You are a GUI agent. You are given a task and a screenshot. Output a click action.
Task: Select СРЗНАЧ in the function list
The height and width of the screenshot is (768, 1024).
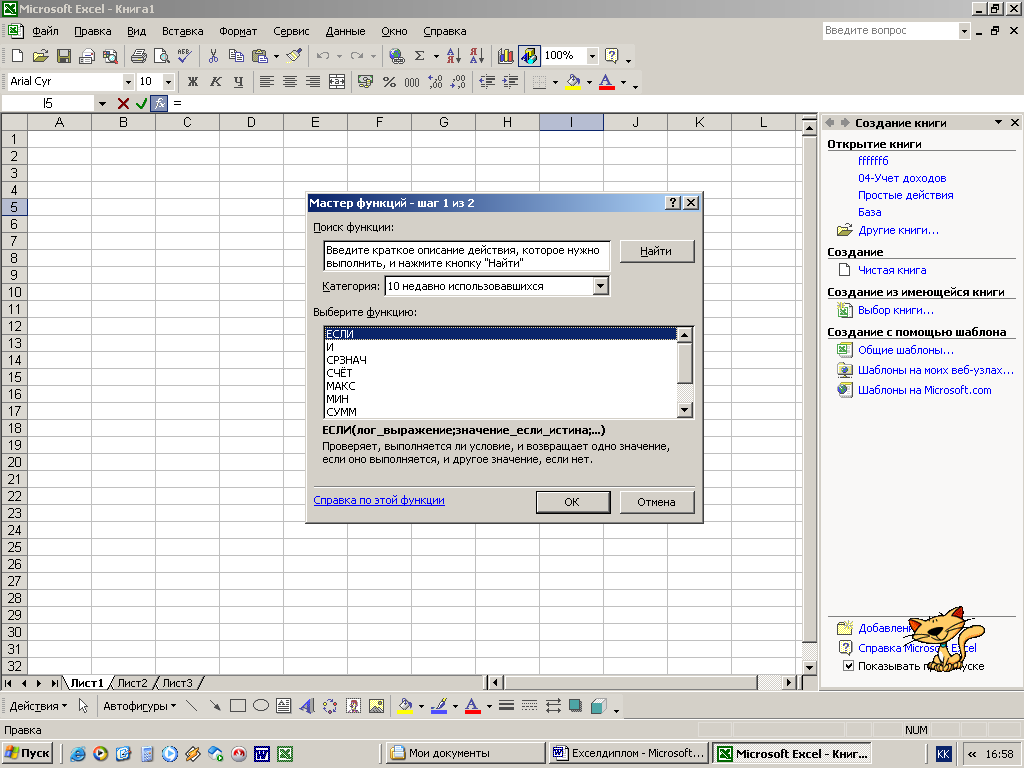[500, 360]
